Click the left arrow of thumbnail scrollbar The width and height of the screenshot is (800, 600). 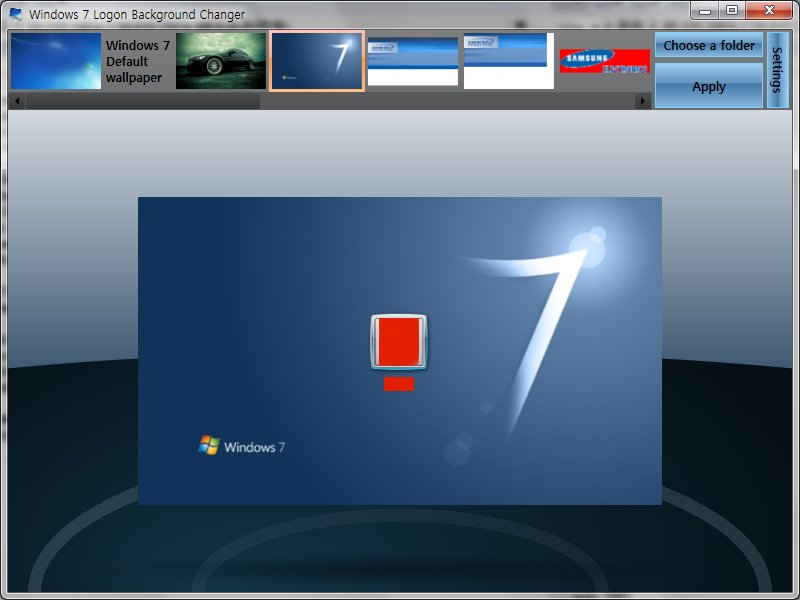(17, 101)
